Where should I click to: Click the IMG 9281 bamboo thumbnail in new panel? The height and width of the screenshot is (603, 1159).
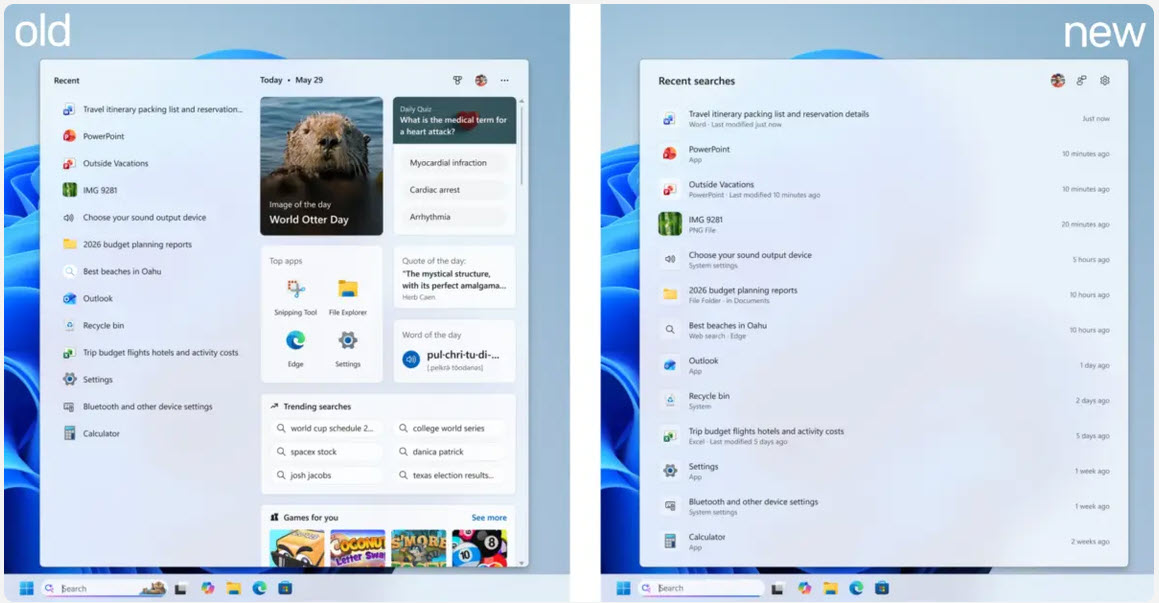point(670,224)
